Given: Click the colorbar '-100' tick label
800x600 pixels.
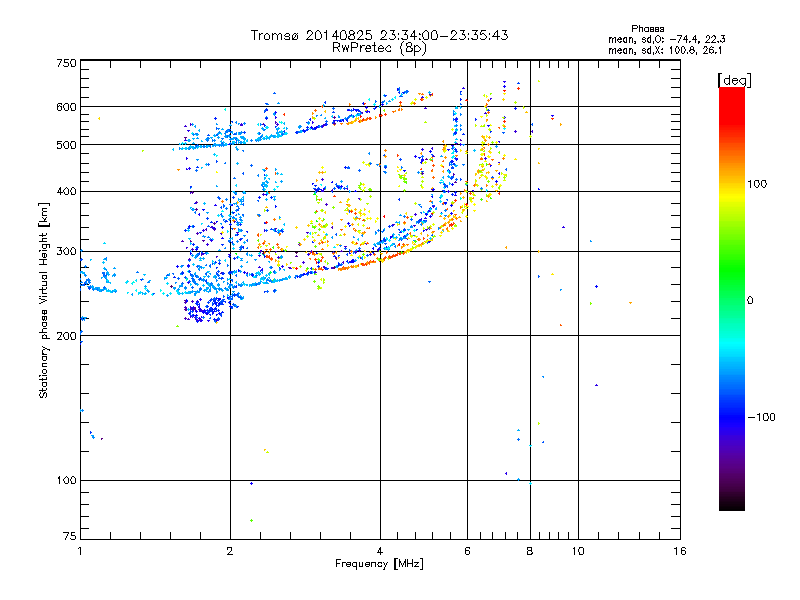Looking at the screenshot, I should [x=761, y=417].
